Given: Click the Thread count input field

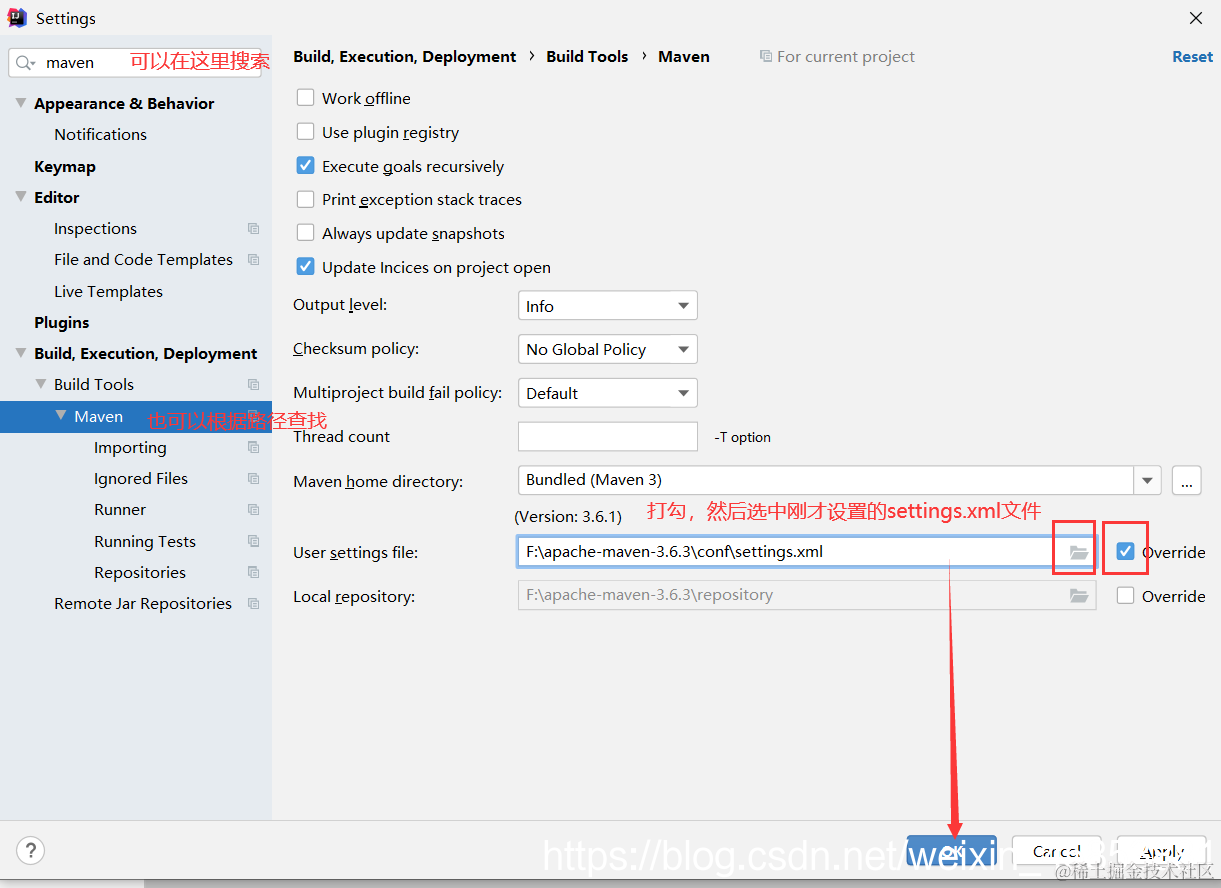Looking at the screenshot, I should [607, 437].
